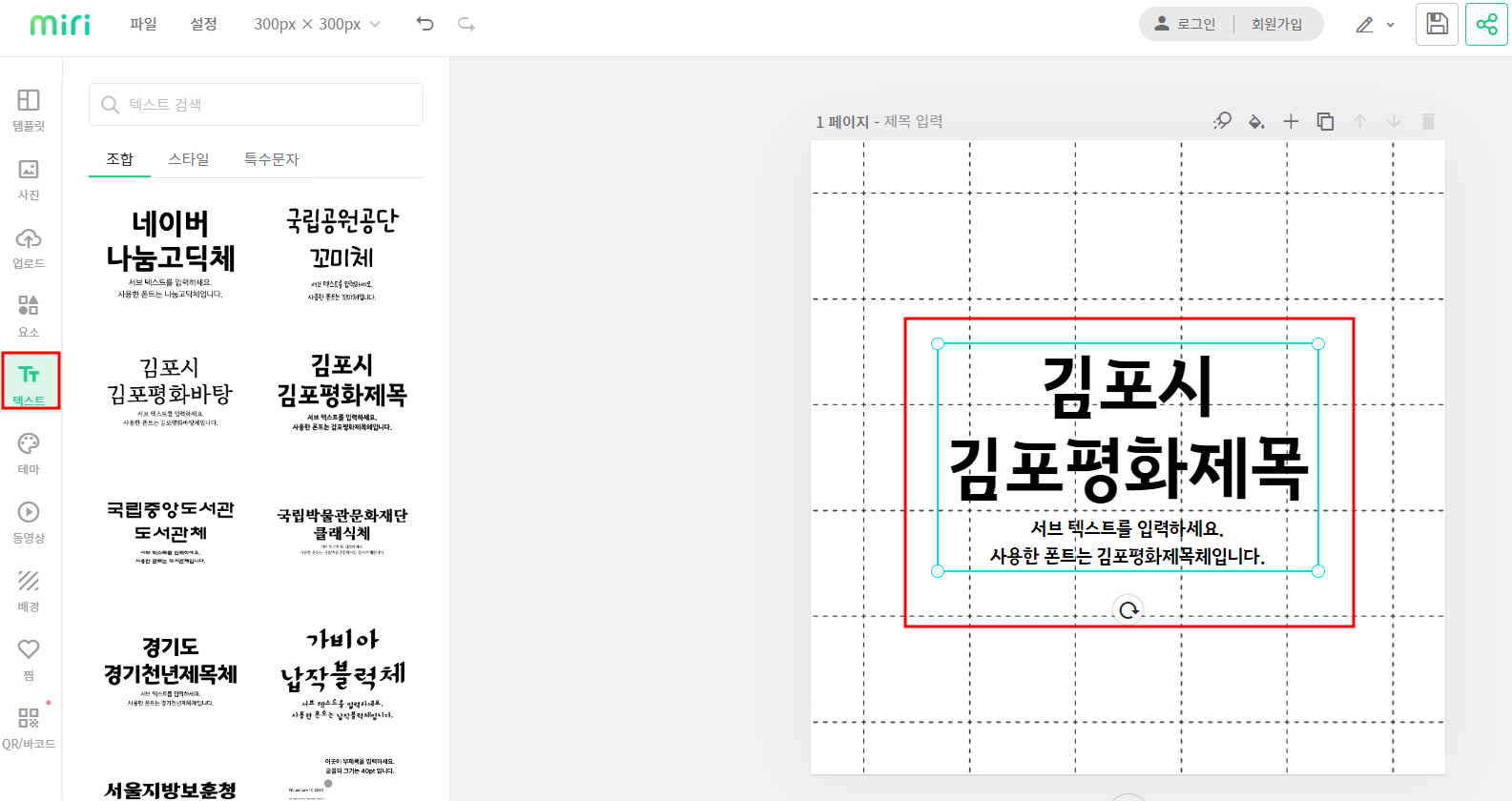Open the 찜 favorites panel
The height and width of the screenshot is (801, 1512).
[x=29, y=660]
